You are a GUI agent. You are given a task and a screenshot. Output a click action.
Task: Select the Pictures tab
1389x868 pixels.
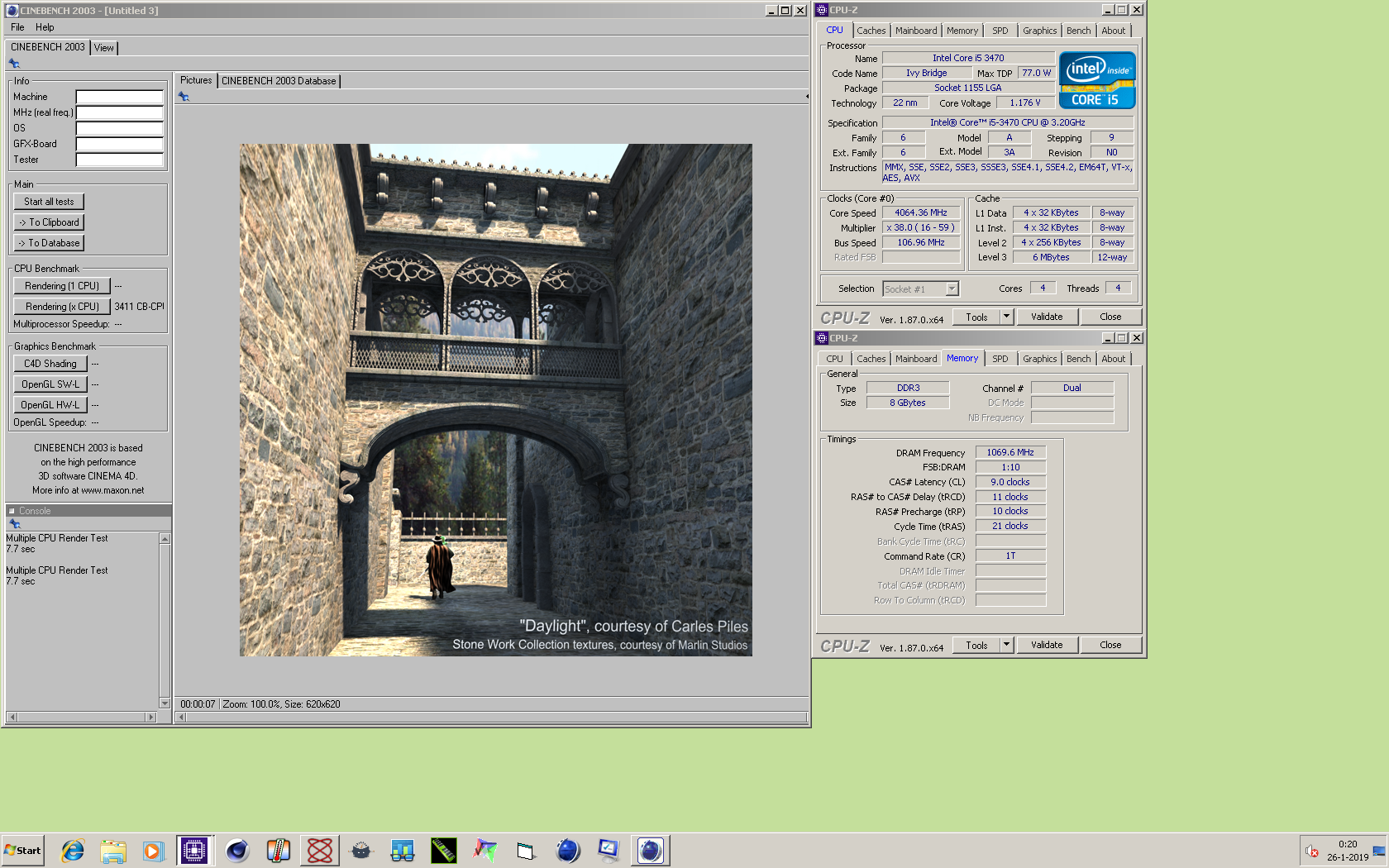196,80
